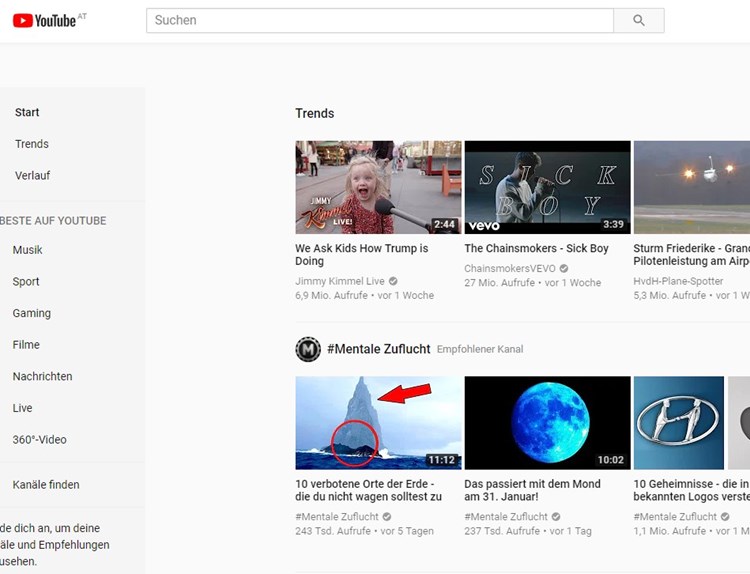This screenshot has height=574, width=750.
Task: Click verified badge next to Jimmy Kimmel Live
Action: (393, 281)
